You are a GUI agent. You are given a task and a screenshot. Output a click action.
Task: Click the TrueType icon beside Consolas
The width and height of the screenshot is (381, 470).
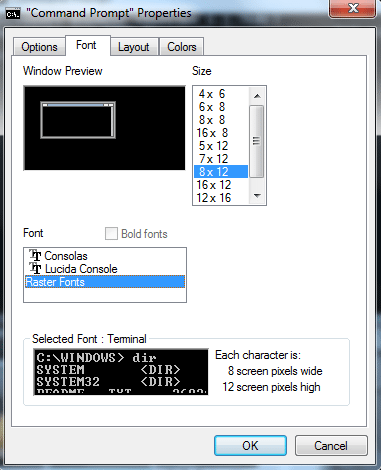tap(35, 255)
